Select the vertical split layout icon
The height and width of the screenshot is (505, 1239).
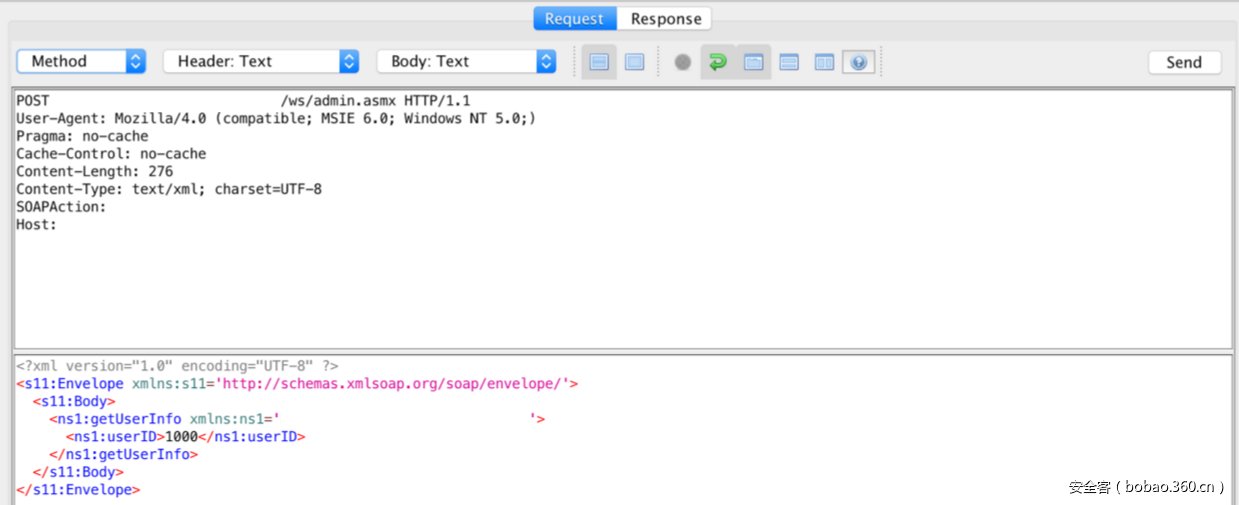pos(824,62)
